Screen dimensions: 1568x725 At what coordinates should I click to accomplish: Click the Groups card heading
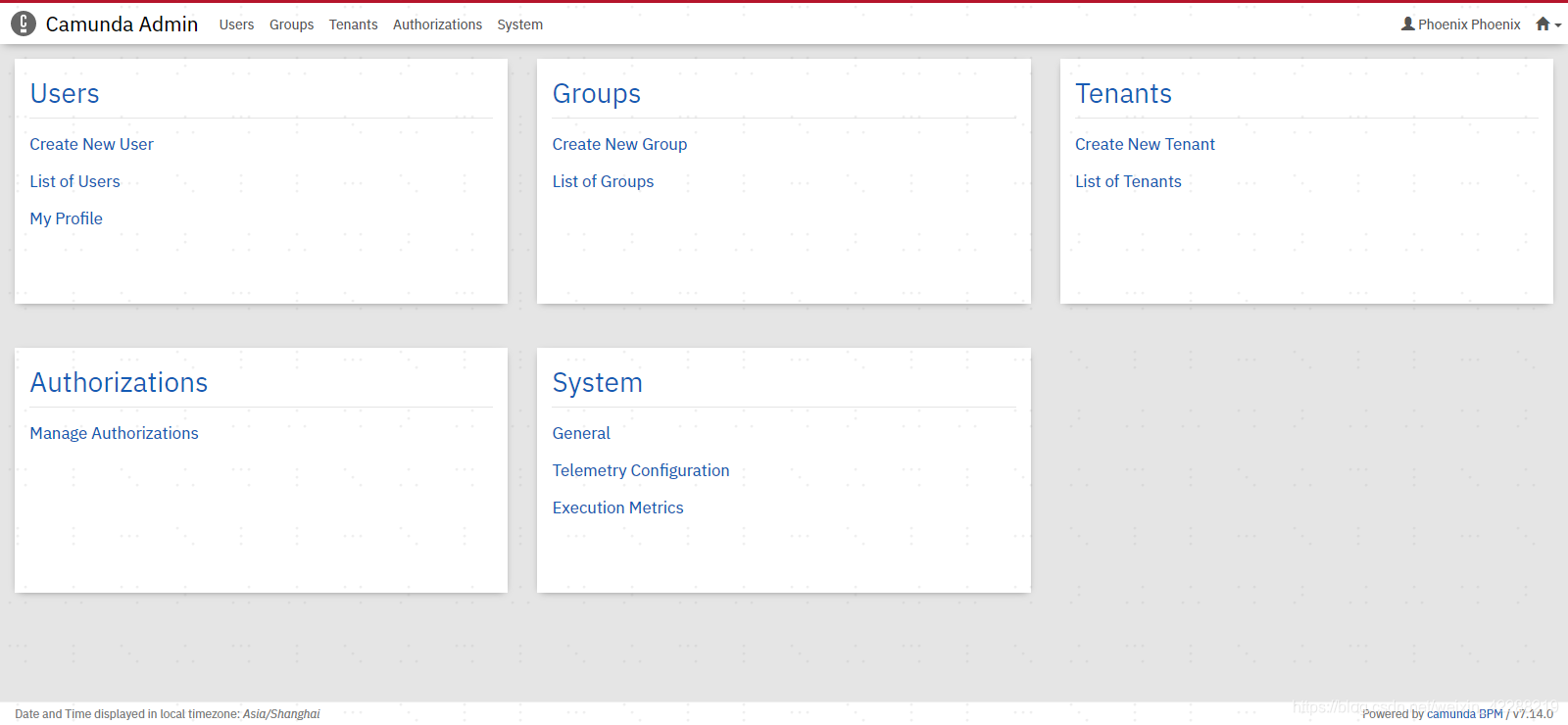click(x=596, y=93)
